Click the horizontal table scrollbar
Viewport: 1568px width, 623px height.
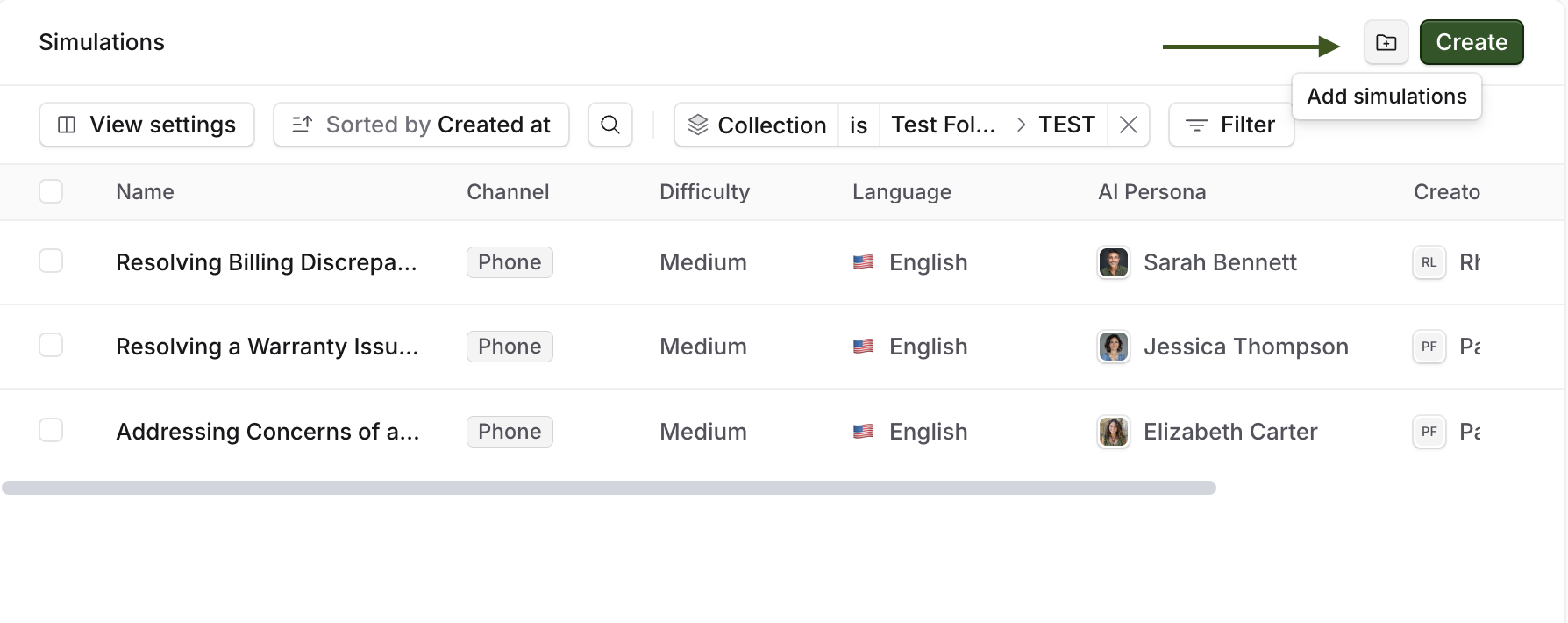[609, 488]
